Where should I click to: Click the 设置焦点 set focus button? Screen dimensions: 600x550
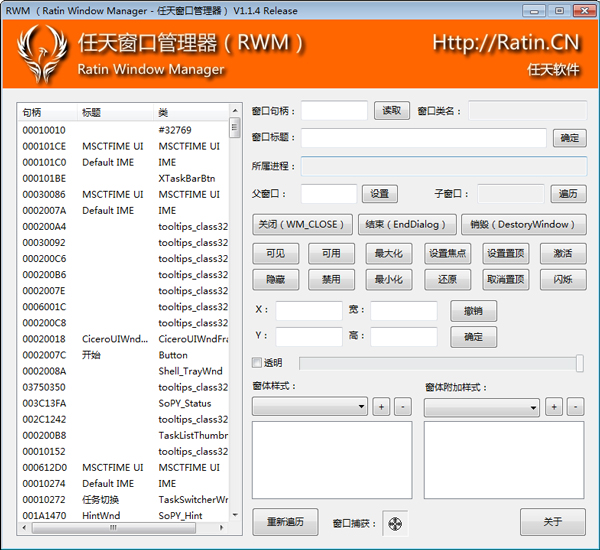pos(447,253)
